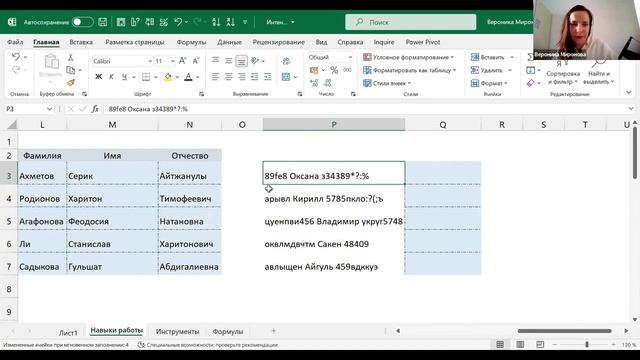640x360 pixels.
Task: Click the zoom slider in status bar
Action: tap(587, 345)
